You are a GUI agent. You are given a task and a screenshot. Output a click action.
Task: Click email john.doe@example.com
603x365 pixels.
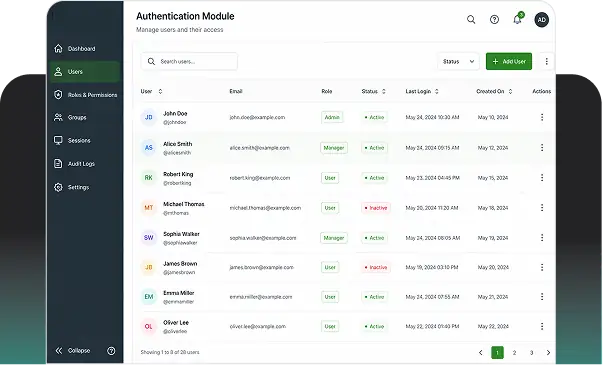(257, 117)
